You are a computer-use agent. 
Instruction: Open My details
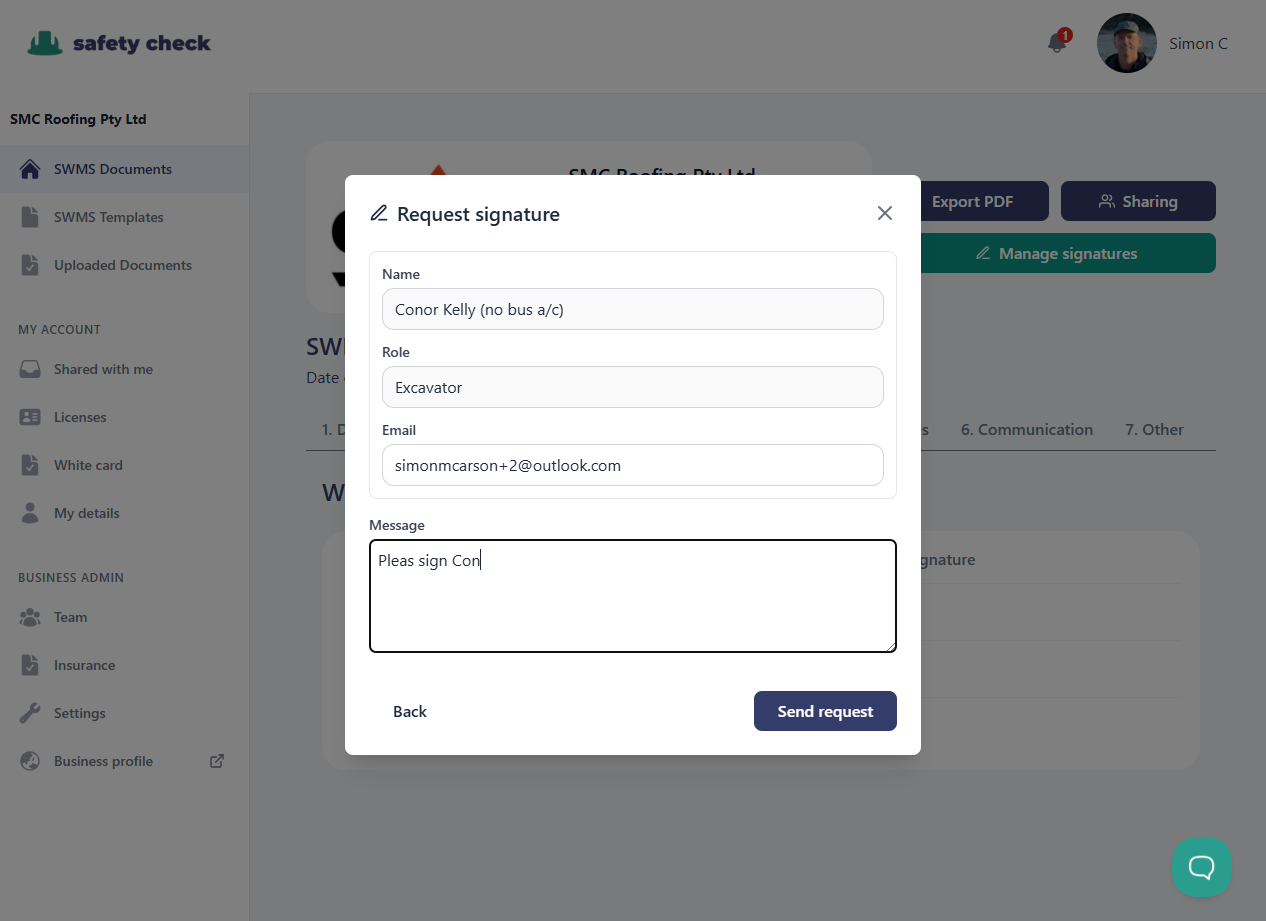[85, 513]
